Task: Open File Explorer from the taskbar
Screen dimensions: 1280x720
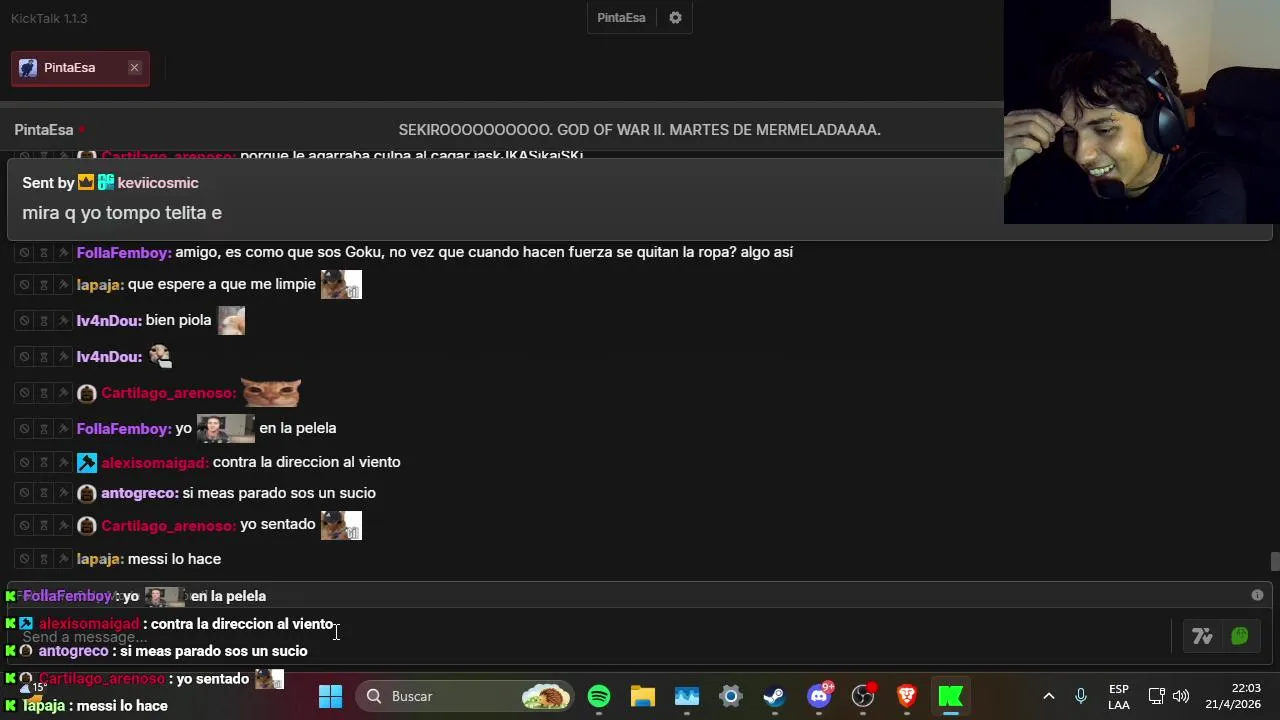Action: (x=643, y=696)
